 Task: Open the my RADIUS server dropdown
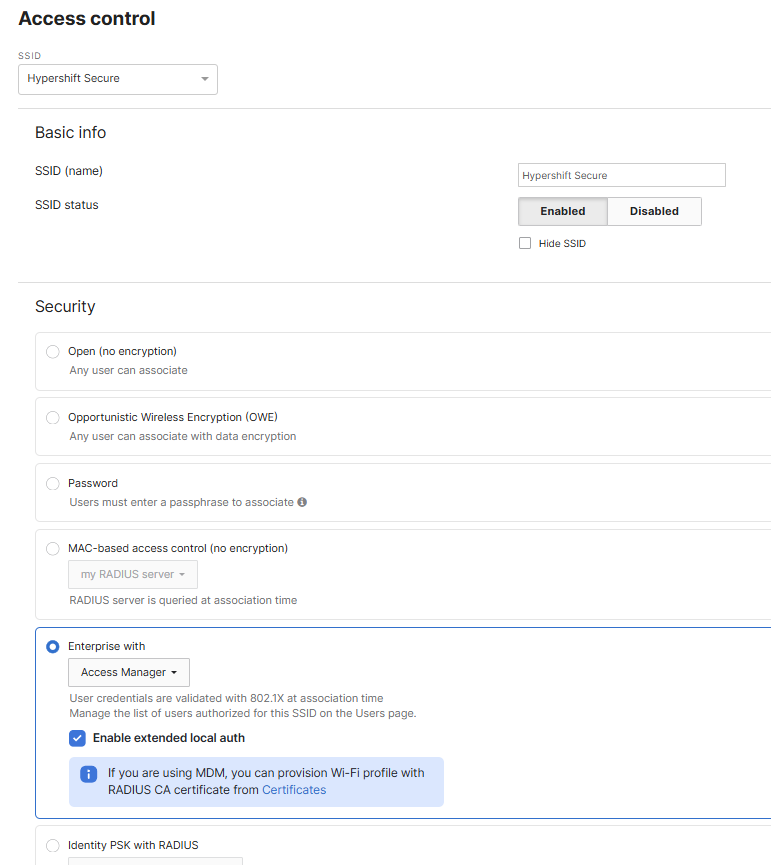pyautogui.click(x=133, y=574)
